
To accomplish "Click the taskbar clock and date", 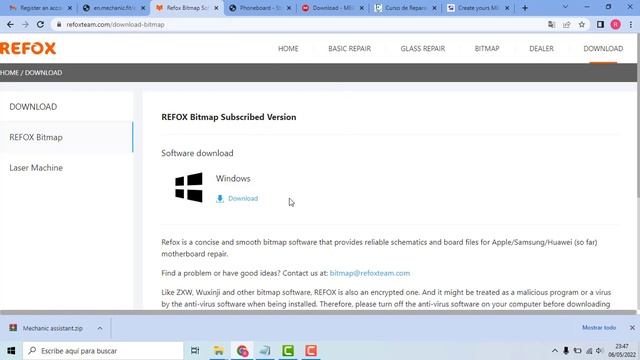I will click(x=621, y=351).
